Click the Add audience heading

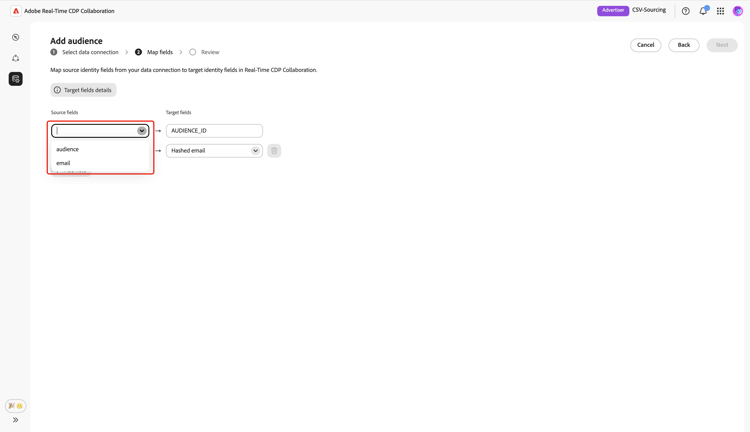(77, 41)
